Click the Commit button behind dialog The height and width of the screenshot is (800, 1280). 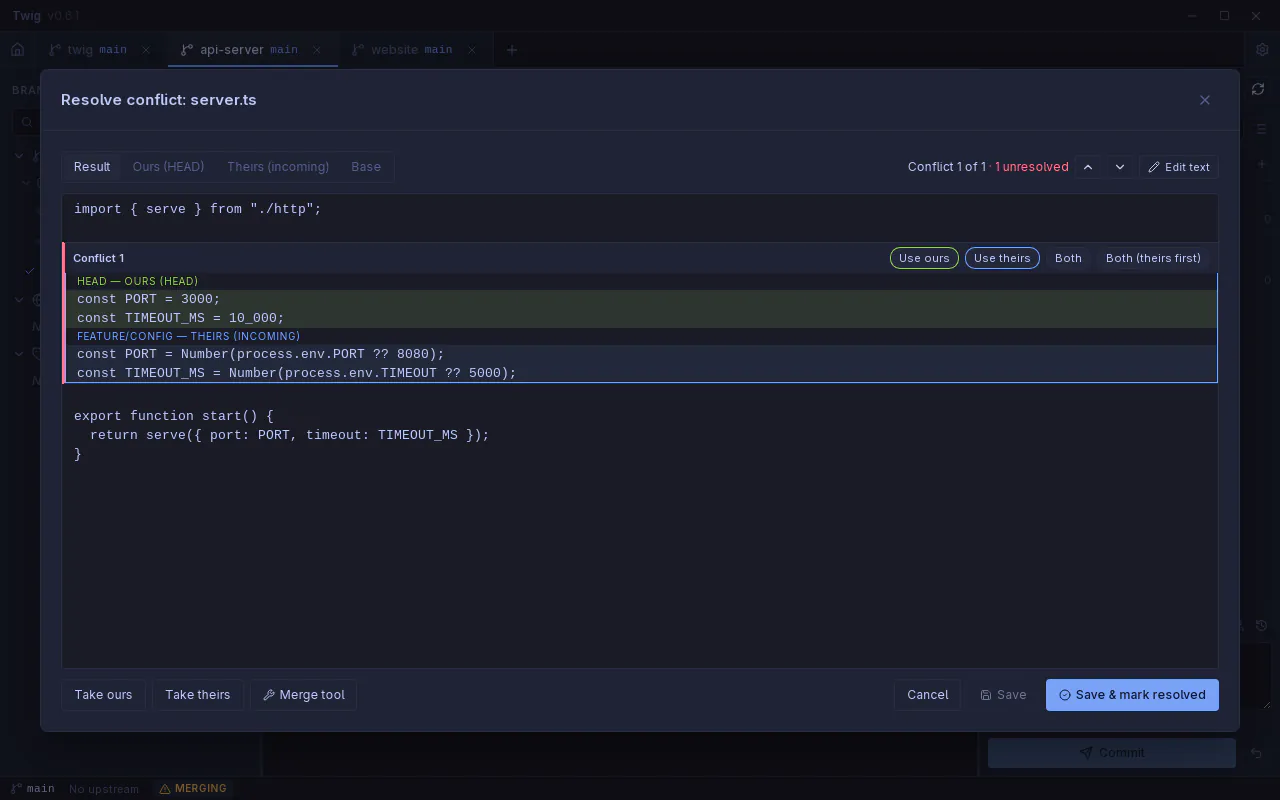point(1112,753)
